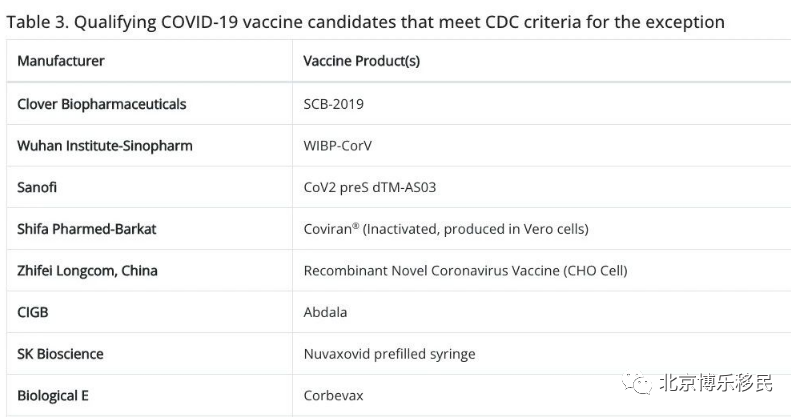Click the Table 3 caption title
Image resolution: width=798 pixels, height=417 pixels.
[365, 22]
